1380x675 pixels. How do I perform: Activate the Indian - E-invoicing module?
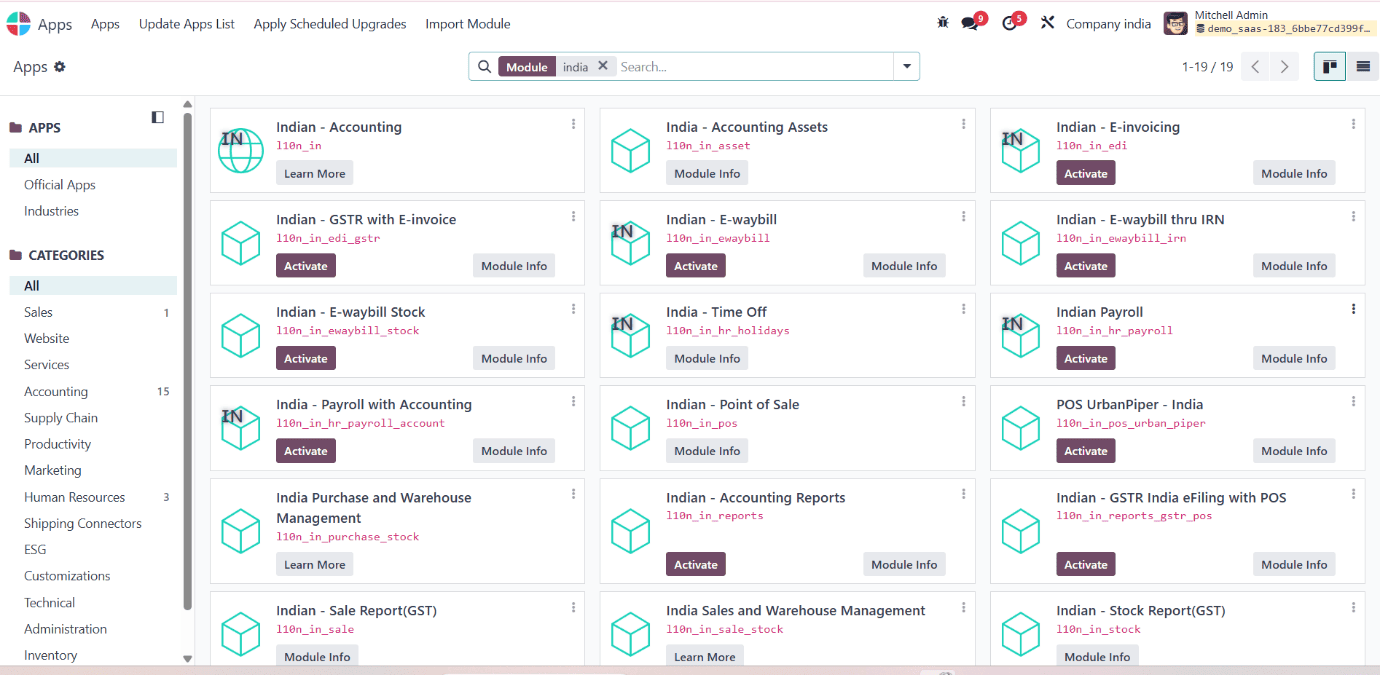(x=1086, y=174)
